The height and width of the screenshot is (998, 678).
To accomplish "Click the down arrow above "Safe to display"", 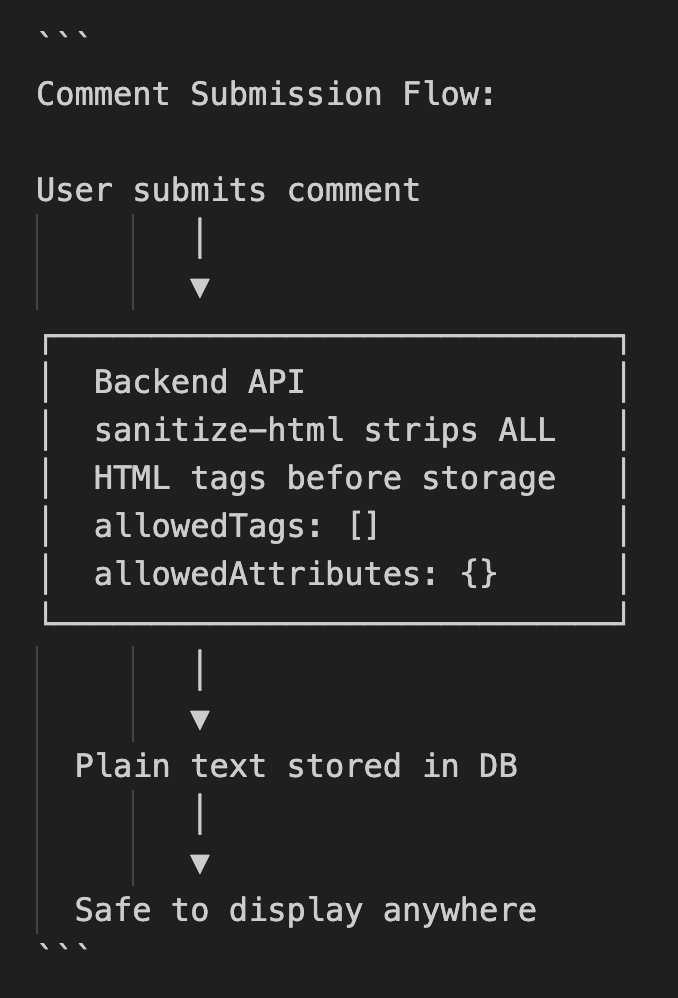I will [200, 863].
